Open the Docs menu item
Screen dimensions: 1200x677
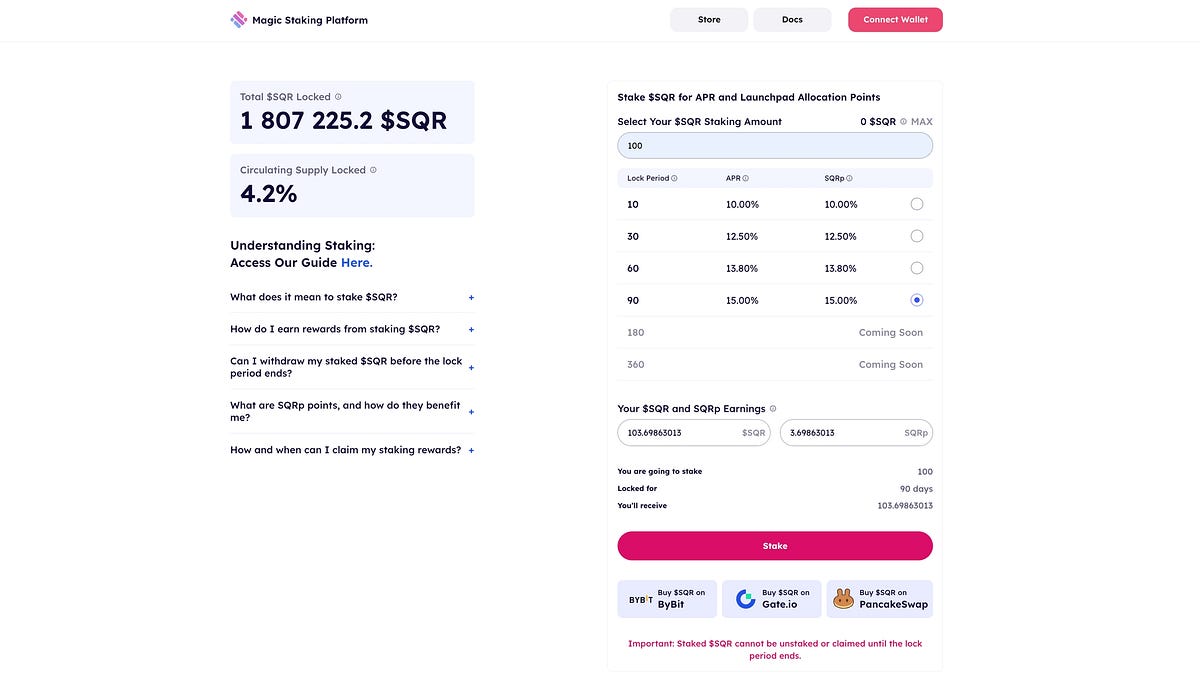coord(792,20)
